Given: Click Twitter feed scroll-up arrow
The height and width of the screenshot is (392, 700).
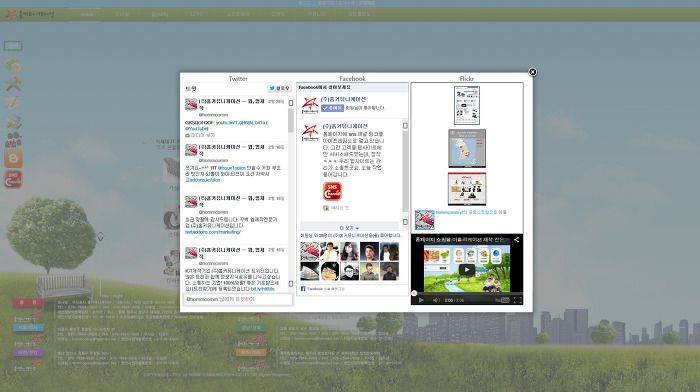Looking at the screenshot, I should point(291,103).
